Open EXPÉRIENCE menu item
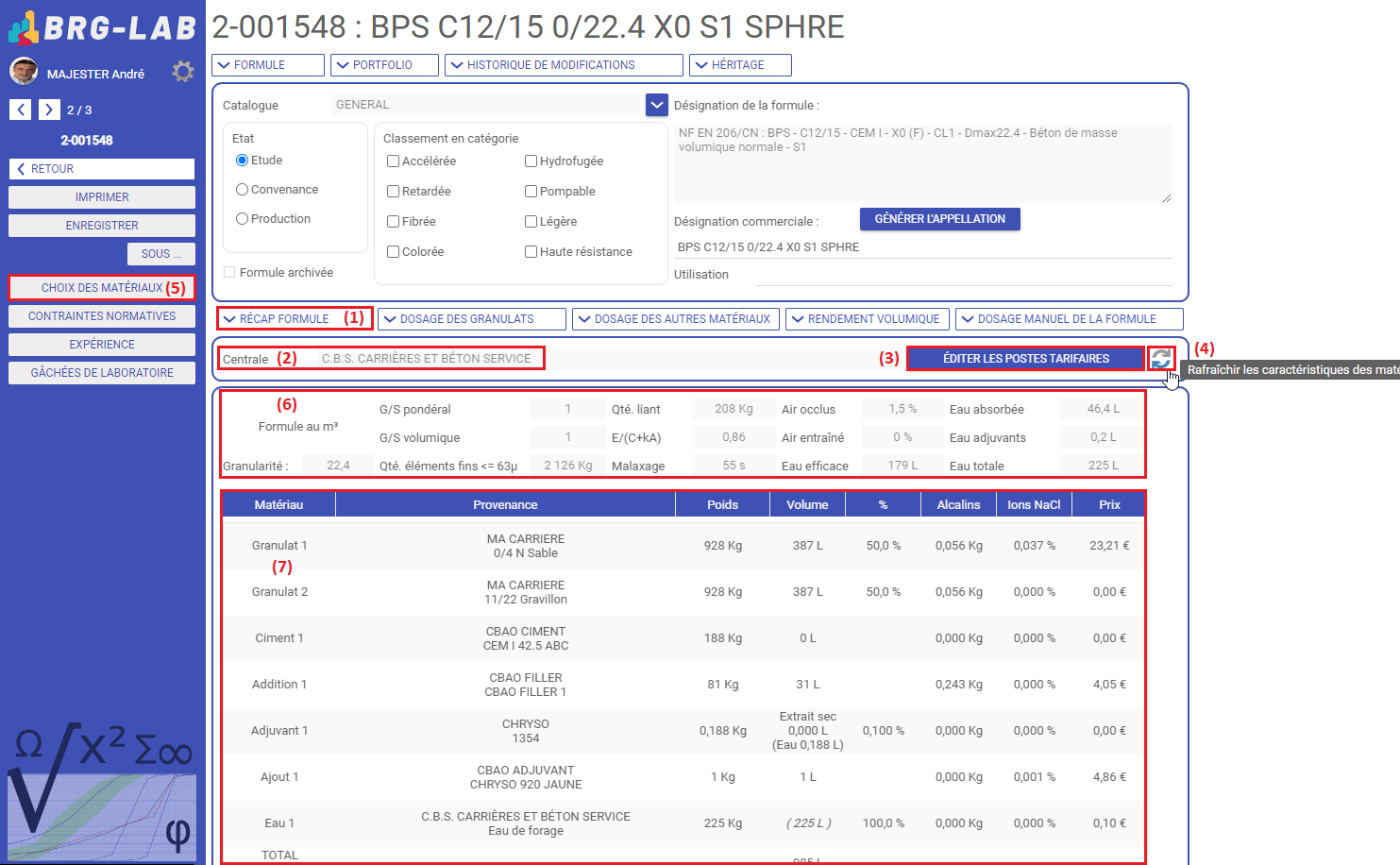Viewport: 1400px width, 865px height. tap(102, 345)
